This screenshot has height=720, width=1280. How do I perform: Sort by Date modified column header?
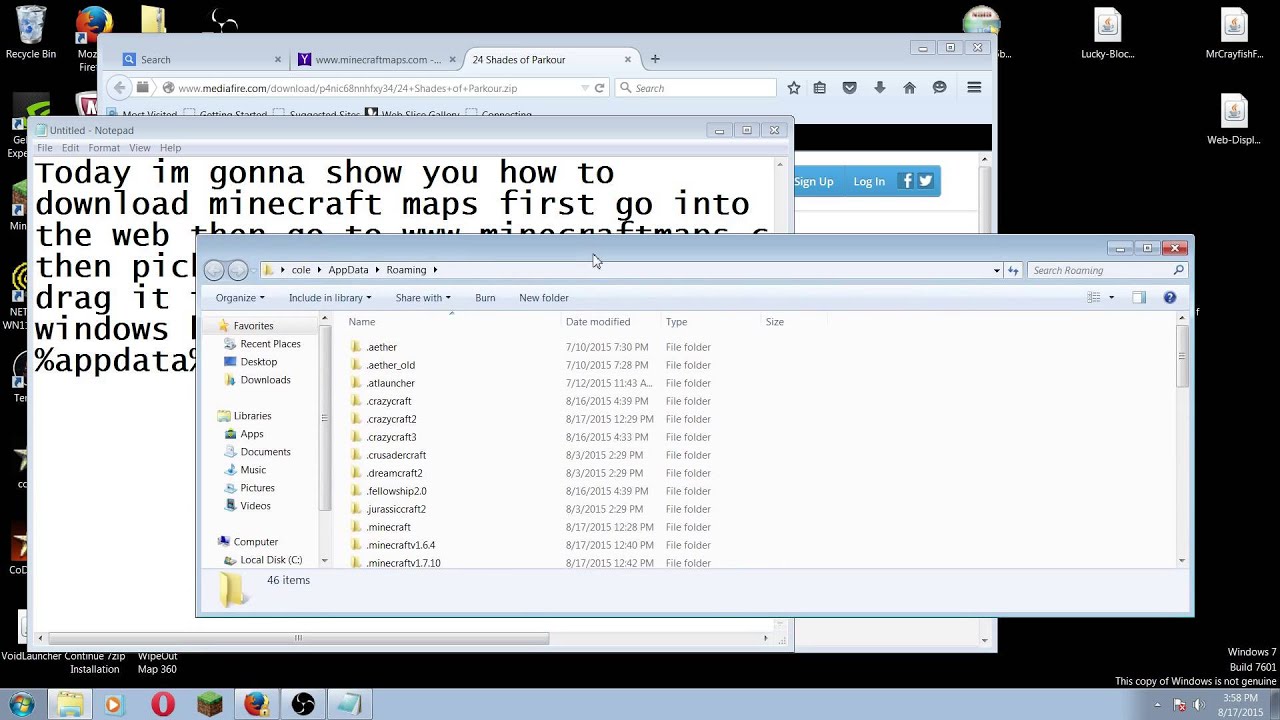tap(598, 322)
